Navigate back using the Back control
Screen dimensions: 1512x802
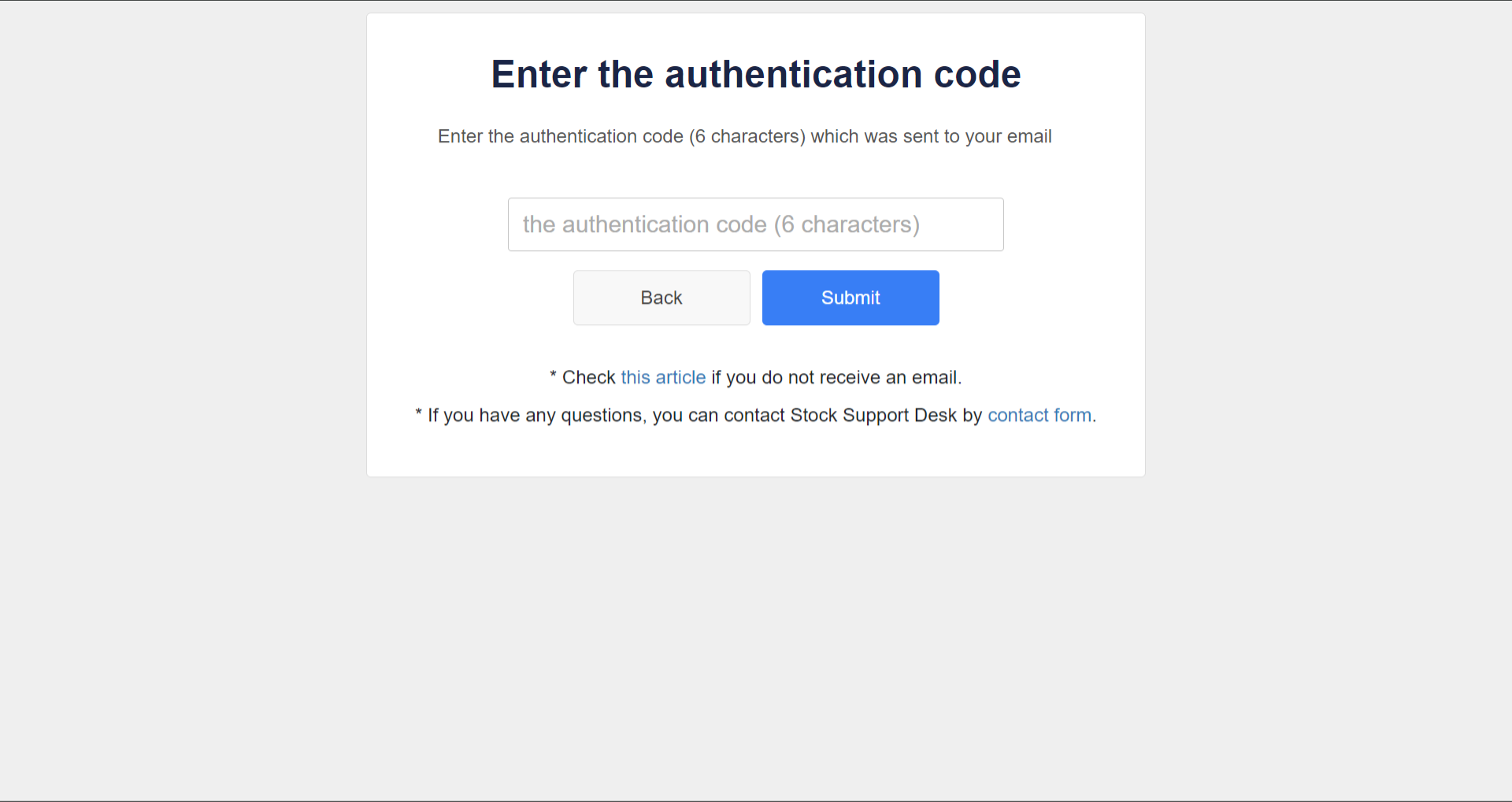(661, 298)
